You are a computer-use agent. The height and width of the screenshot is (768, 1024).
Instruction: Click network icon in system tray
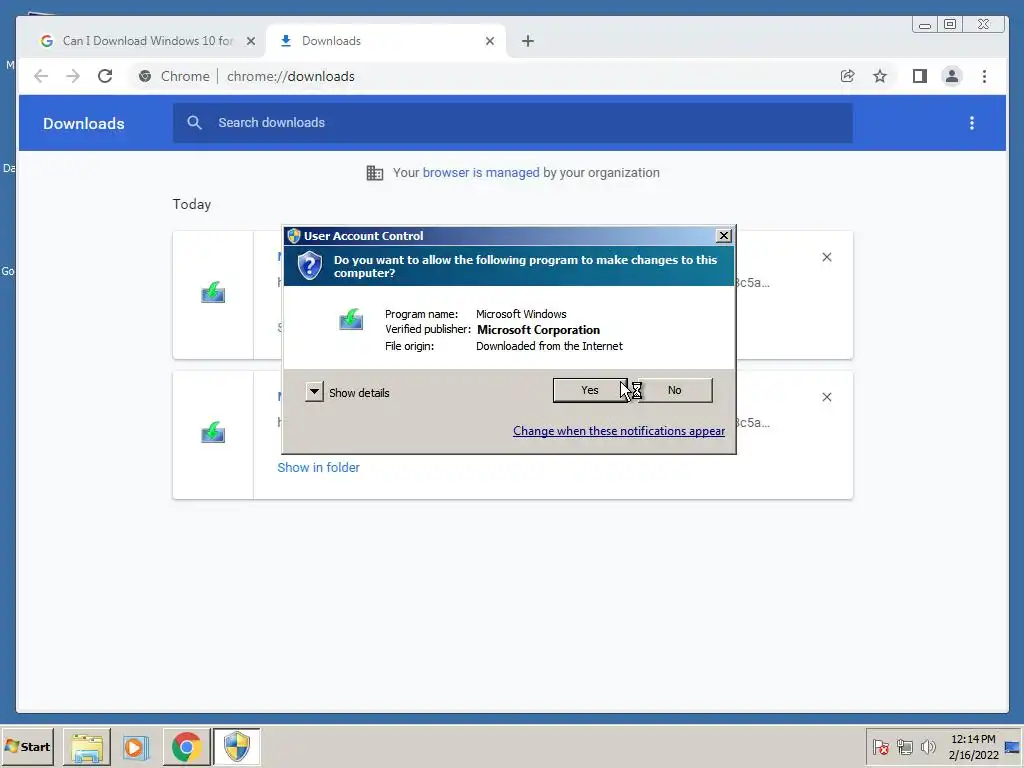[904, 747]
